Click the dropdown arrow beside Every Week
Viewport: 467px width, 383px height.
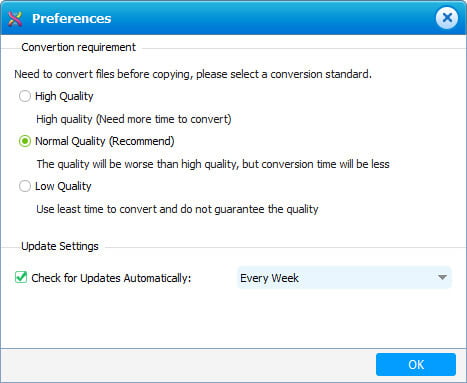click(442, 278)
